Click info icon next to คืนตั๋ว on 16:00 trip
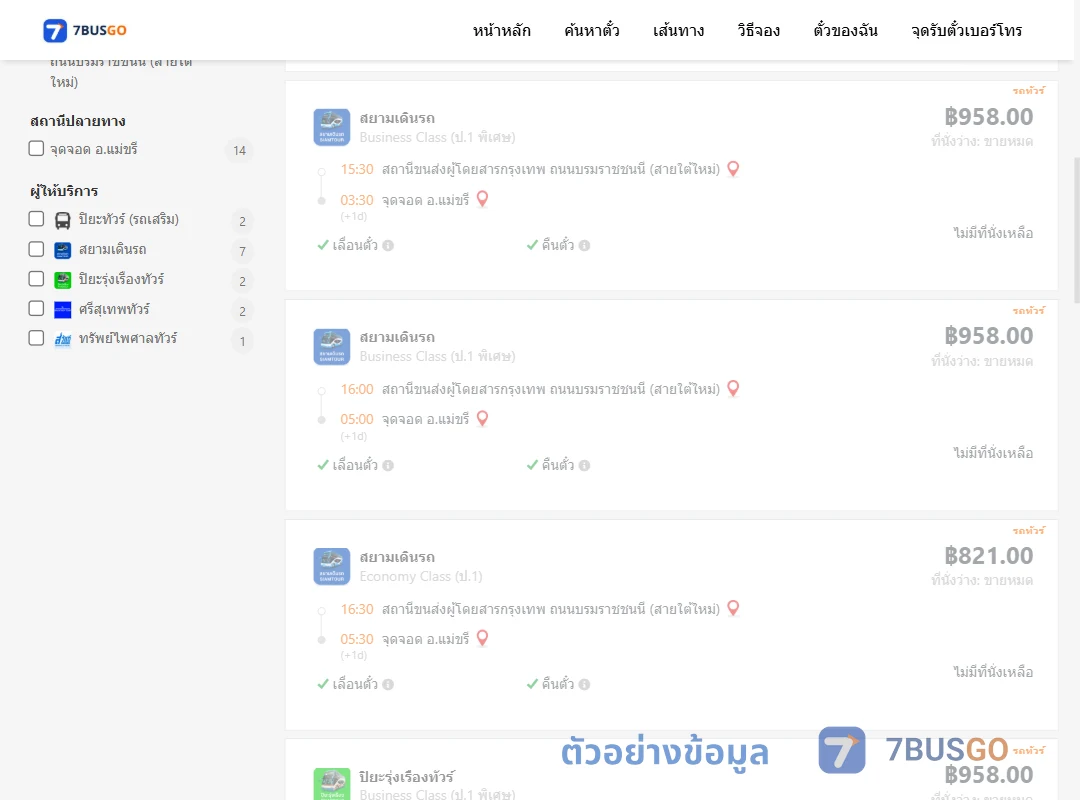 [x=584, y=465]
